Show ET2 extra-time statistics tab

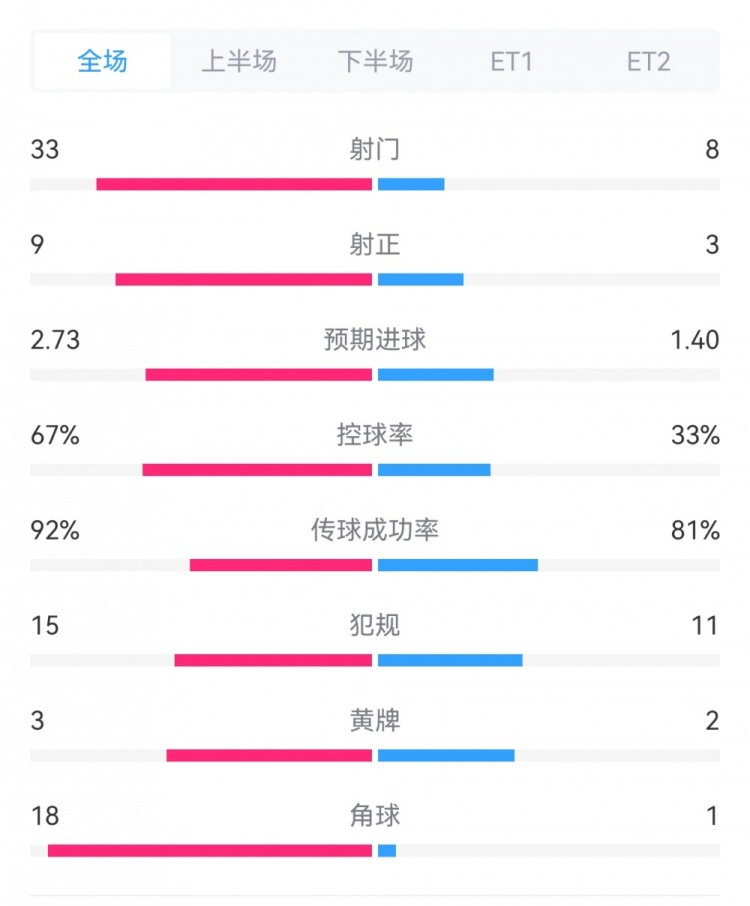click(x=648, y=62)
